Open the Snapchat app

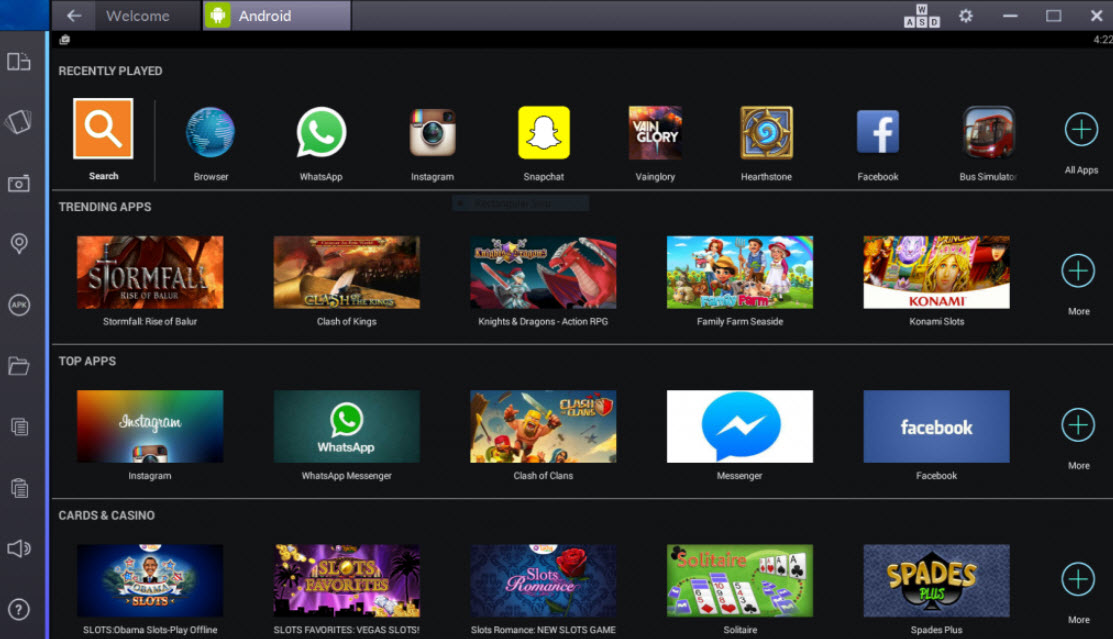click(544, 132)
